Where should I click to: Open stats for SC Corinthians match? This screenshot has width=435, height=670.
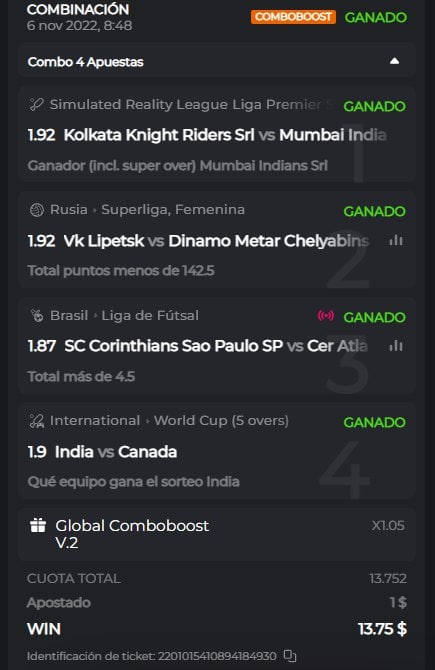[396, 346]
